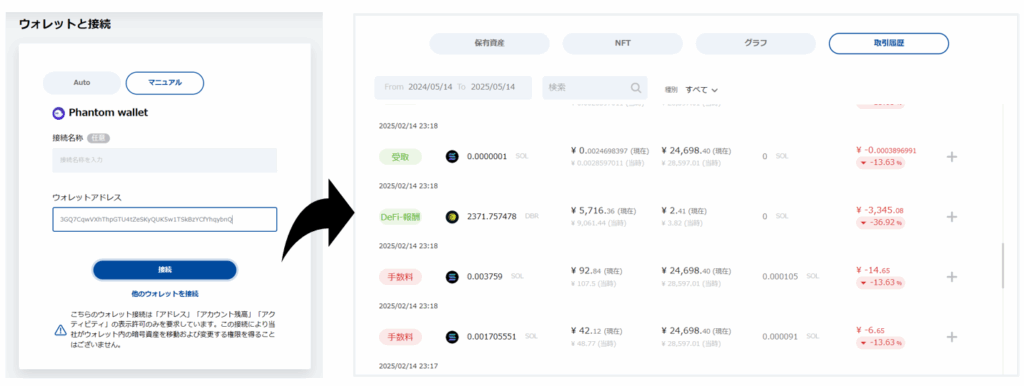
Task: Click the warning triangle icon by notice
Action: [59, 330]
